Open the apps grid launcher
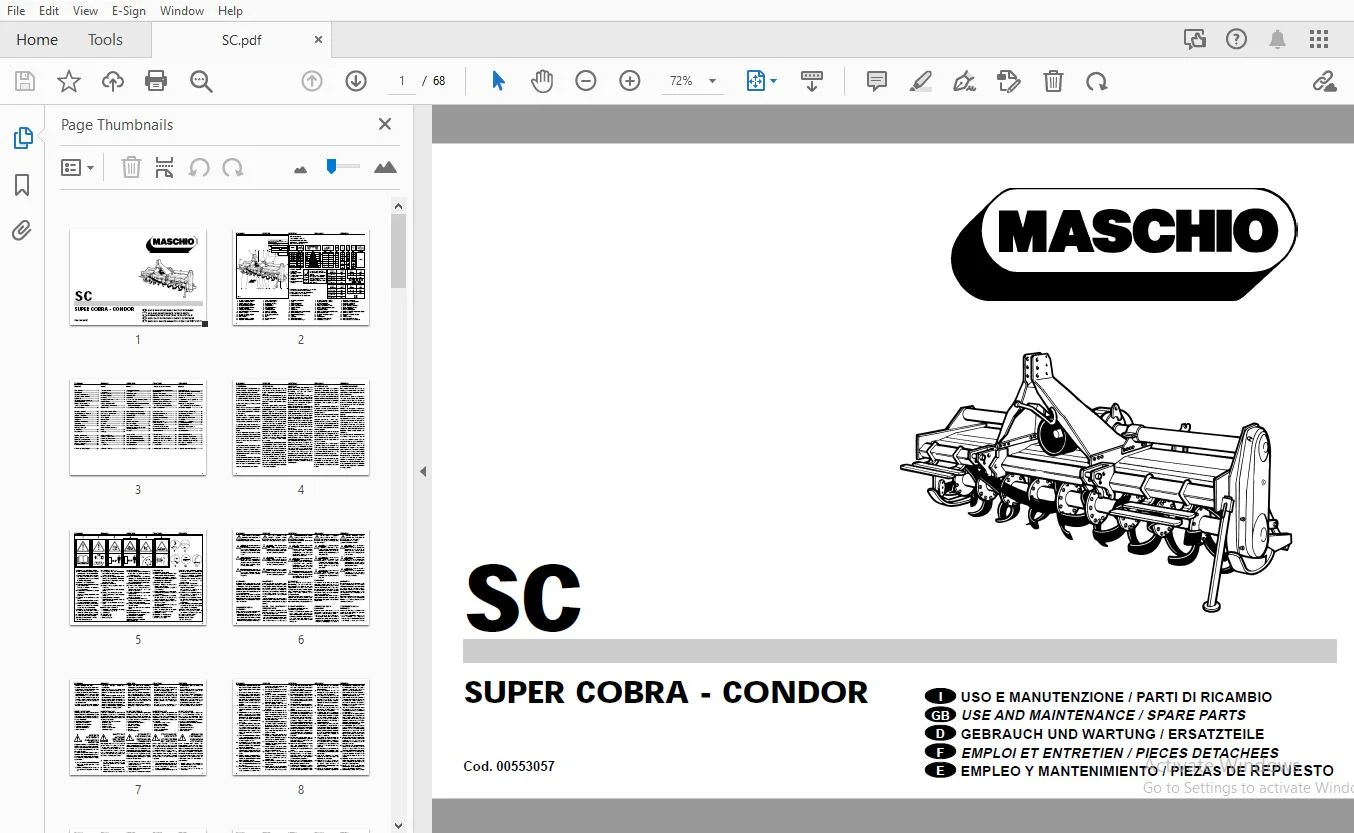This screenshot has height=833, width=1354. coord(1319,40)
